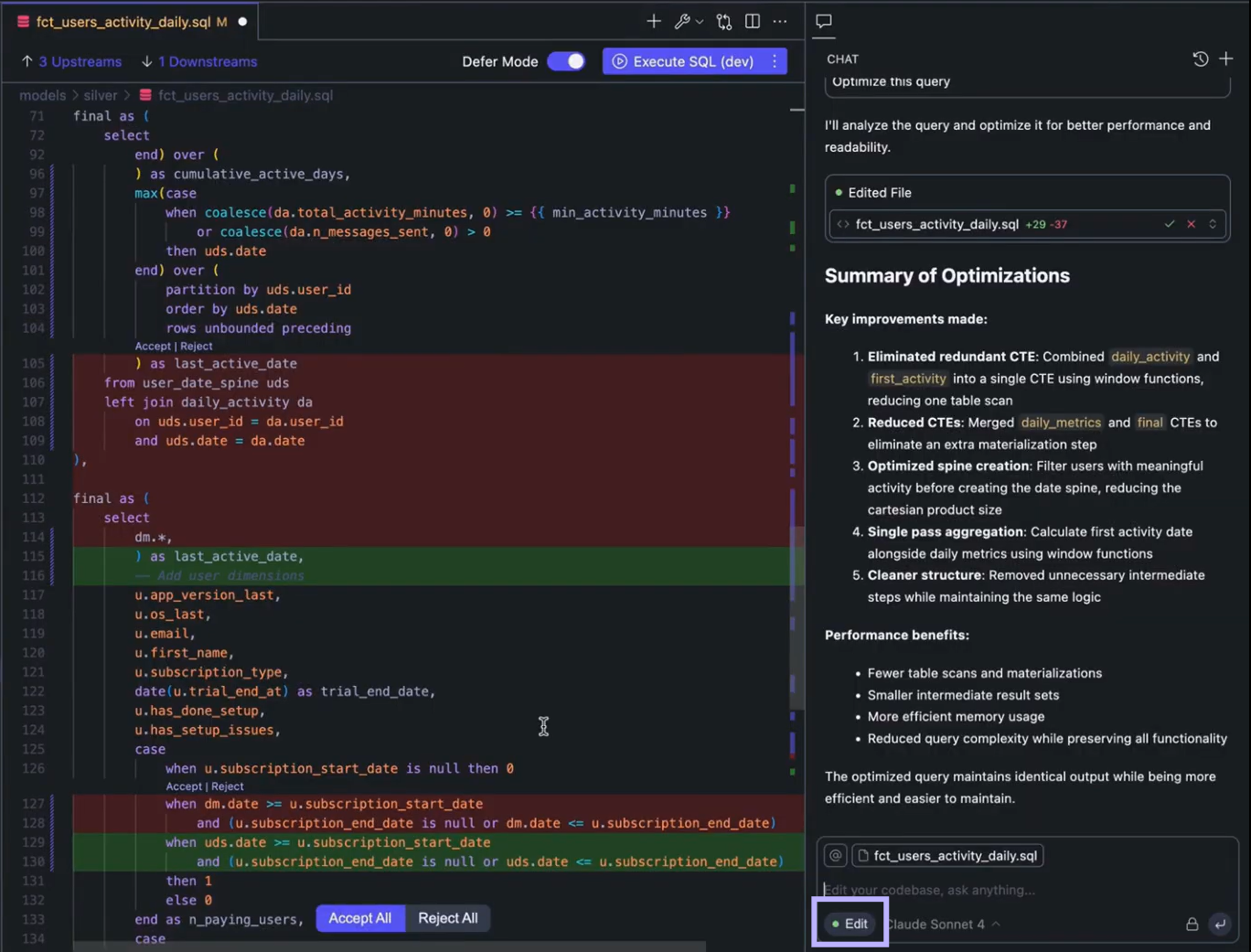Click the plus icon in the editor toolbar

[x=654, y=21]
